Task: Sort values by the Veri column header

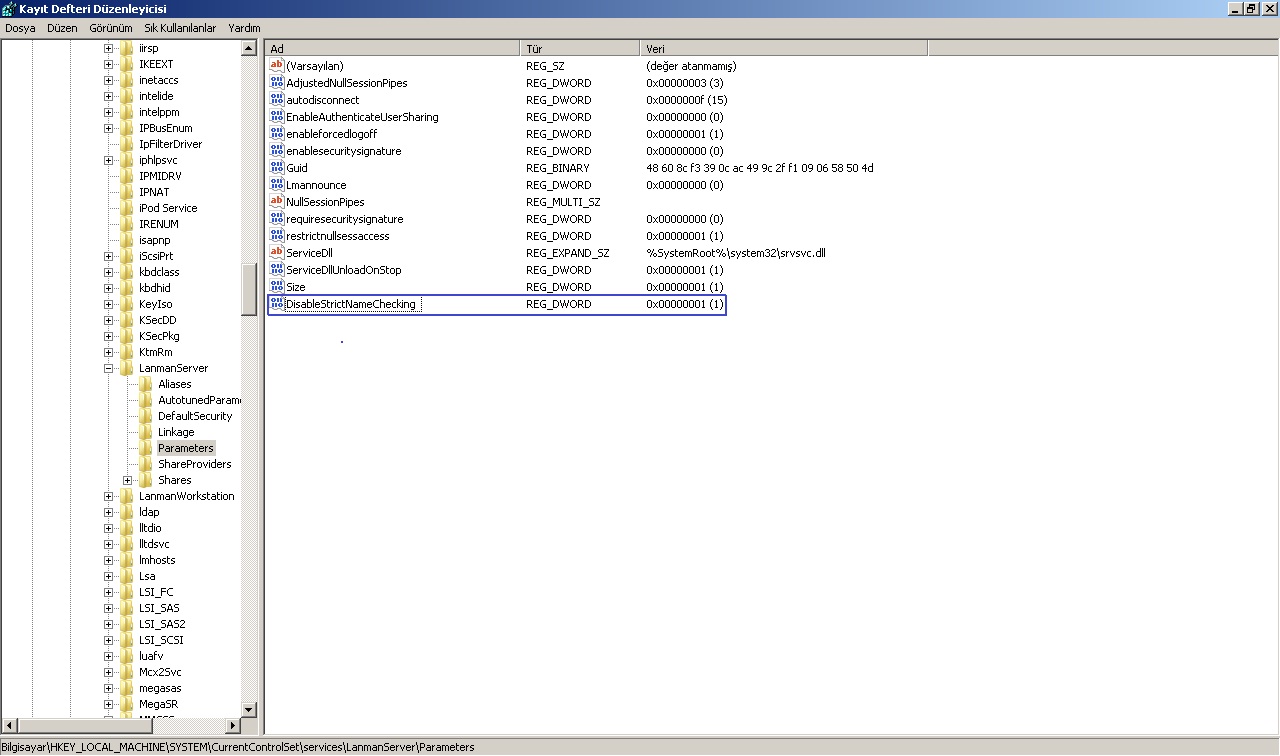Action: tap(784, 48)
